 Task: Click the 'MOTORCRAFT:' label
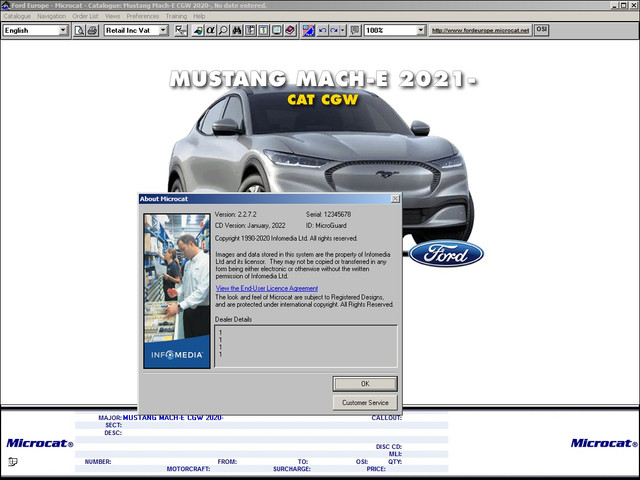click(188, 469)
